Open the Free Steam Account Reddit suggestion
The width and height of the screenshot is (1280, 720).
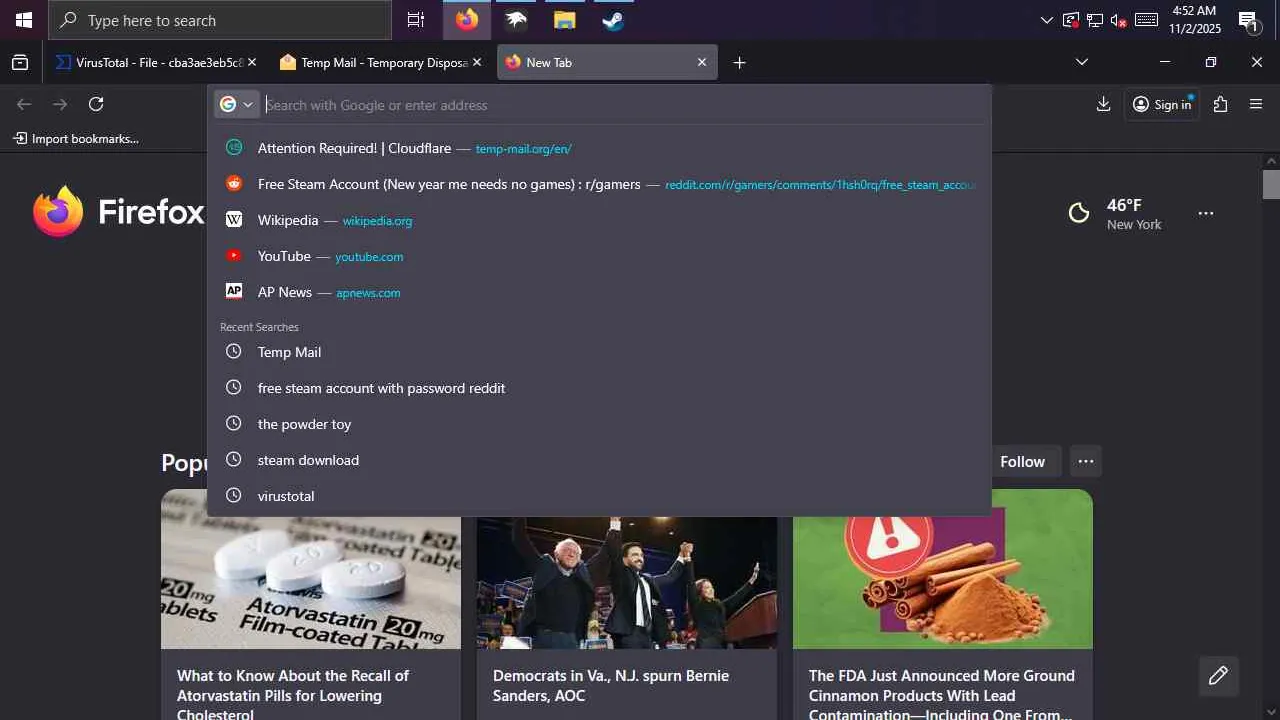(600, 184)
